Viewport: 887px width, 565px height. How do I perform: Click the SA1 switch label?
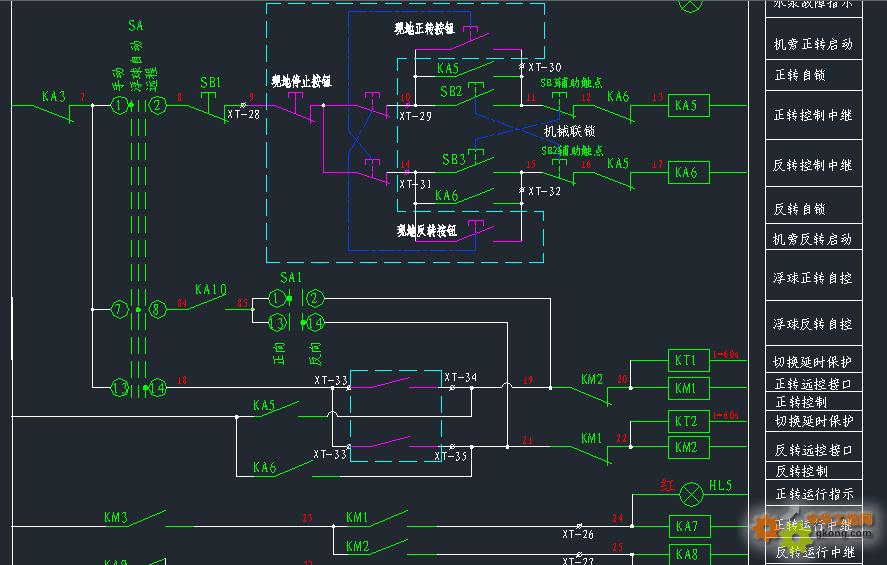291,278
